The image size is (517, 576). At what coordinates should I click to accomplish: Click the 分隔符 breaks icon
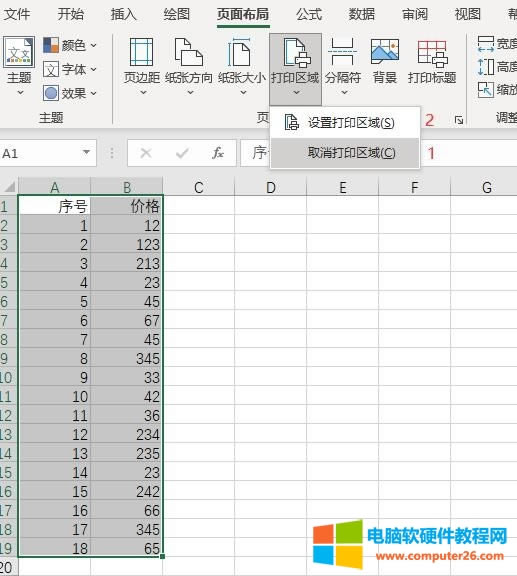click(x=343, y=53)
